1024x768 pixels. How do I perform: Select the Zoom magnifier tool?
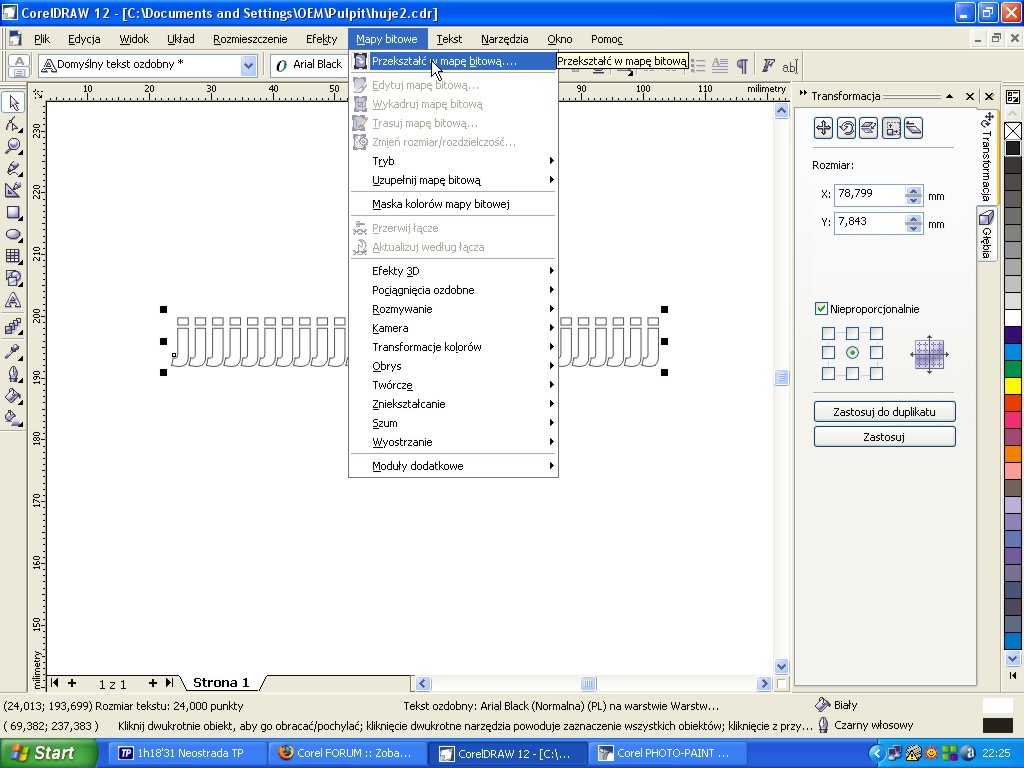pyautogui.click(x=13, y=146)
